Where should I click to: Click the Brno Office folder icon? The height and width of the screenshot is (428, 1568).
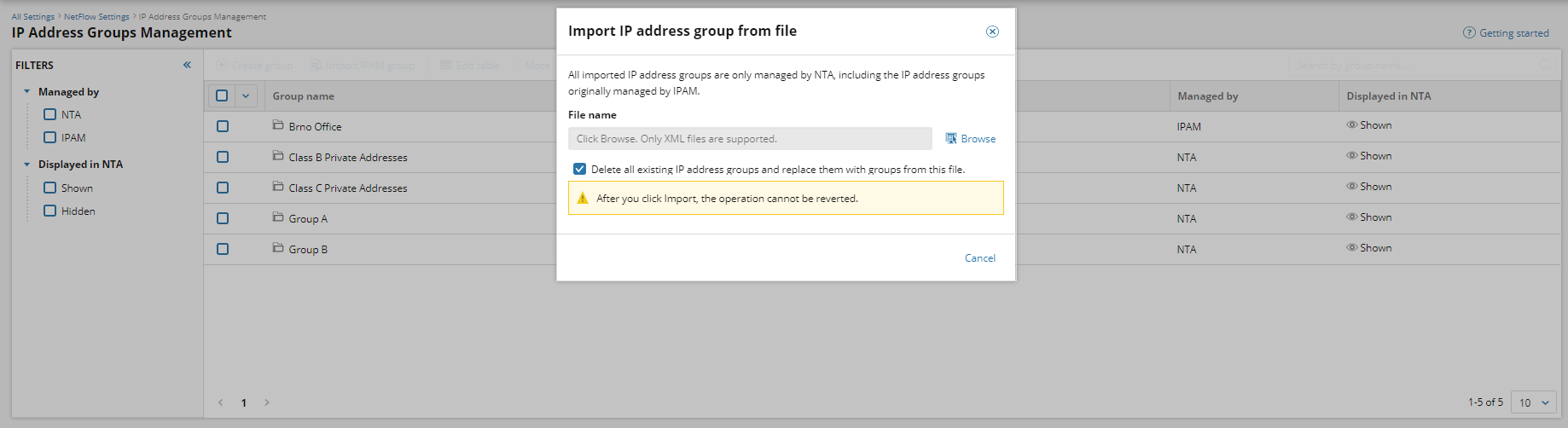tap(278, 125)
